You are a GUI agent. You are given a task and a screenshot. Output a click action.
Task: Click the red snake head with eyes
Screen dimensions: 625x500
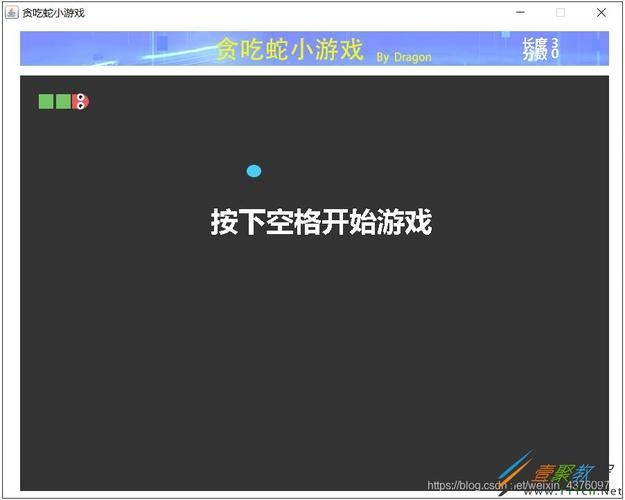(80, 101)
